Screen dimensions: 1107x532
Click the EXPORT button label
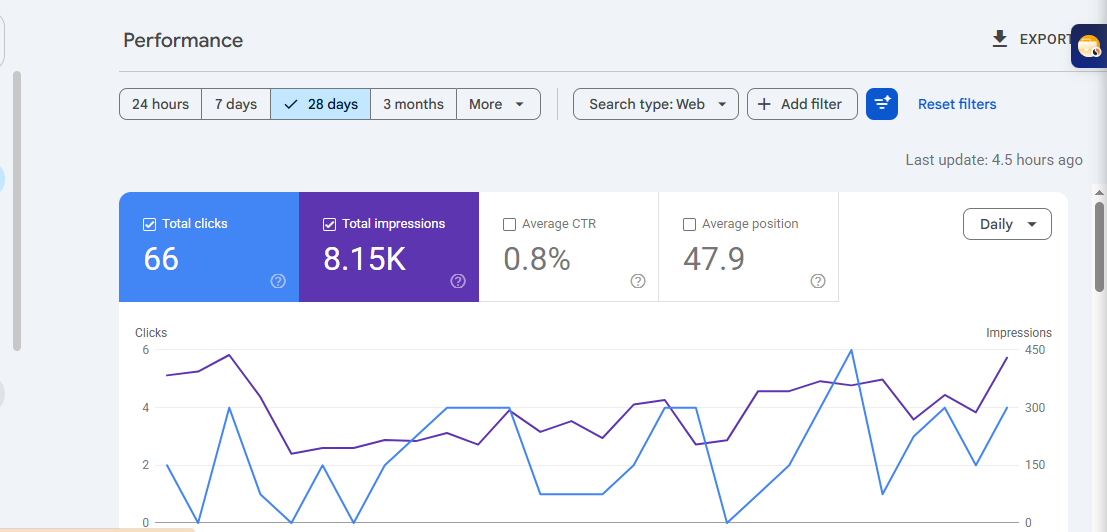pyautogui.click(x=1046, y=40)
